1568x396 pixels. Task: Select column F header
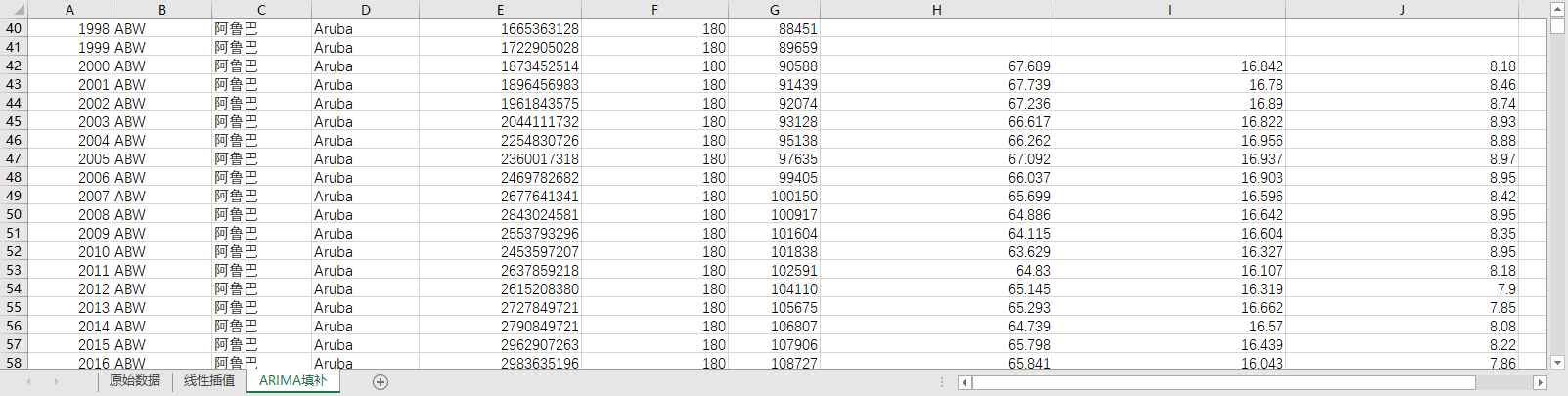pos(654,10)
